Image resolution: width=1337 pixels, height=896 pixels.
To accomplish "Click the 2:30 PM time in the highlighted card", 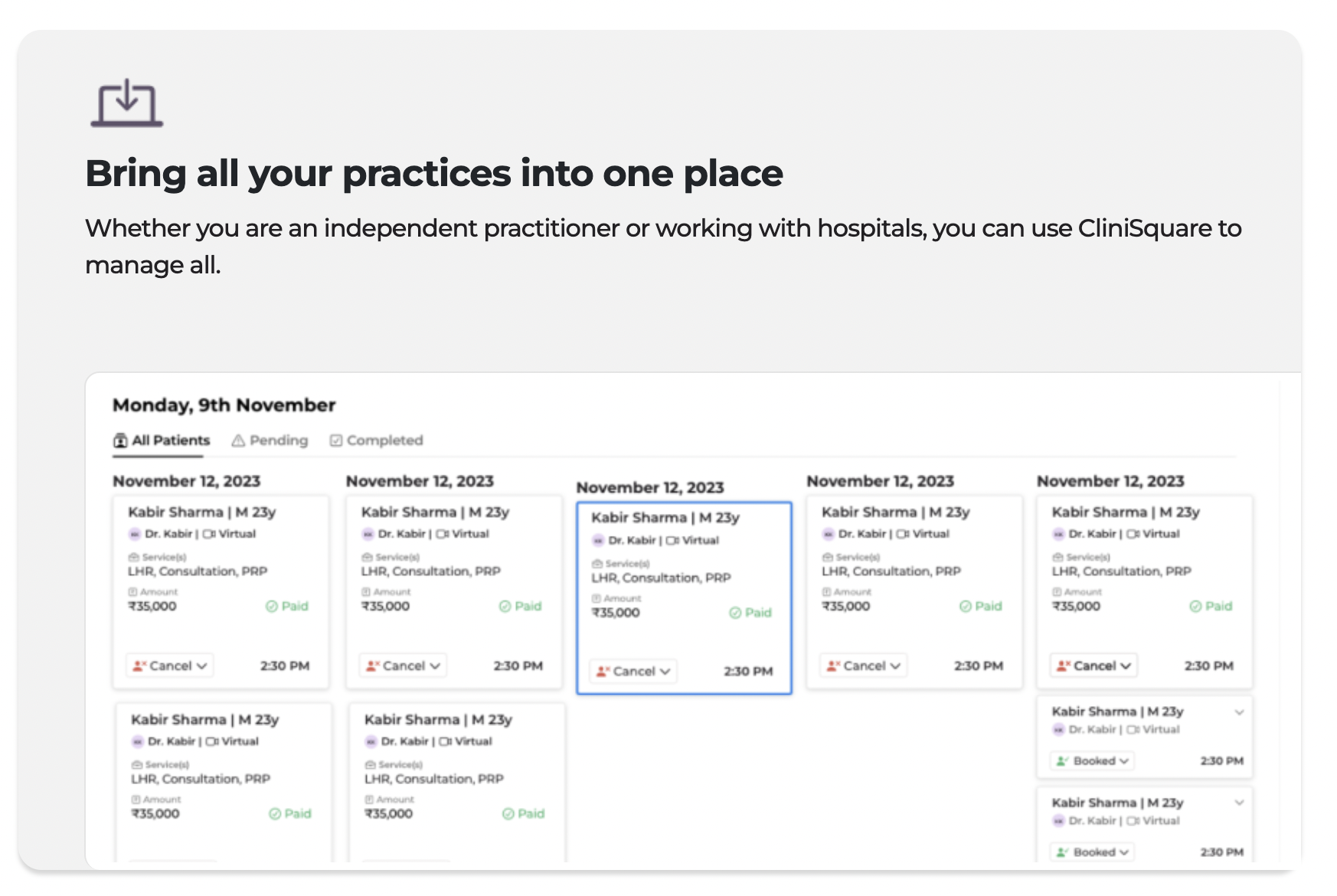I will pyautogui.click(x=748, y=672).
